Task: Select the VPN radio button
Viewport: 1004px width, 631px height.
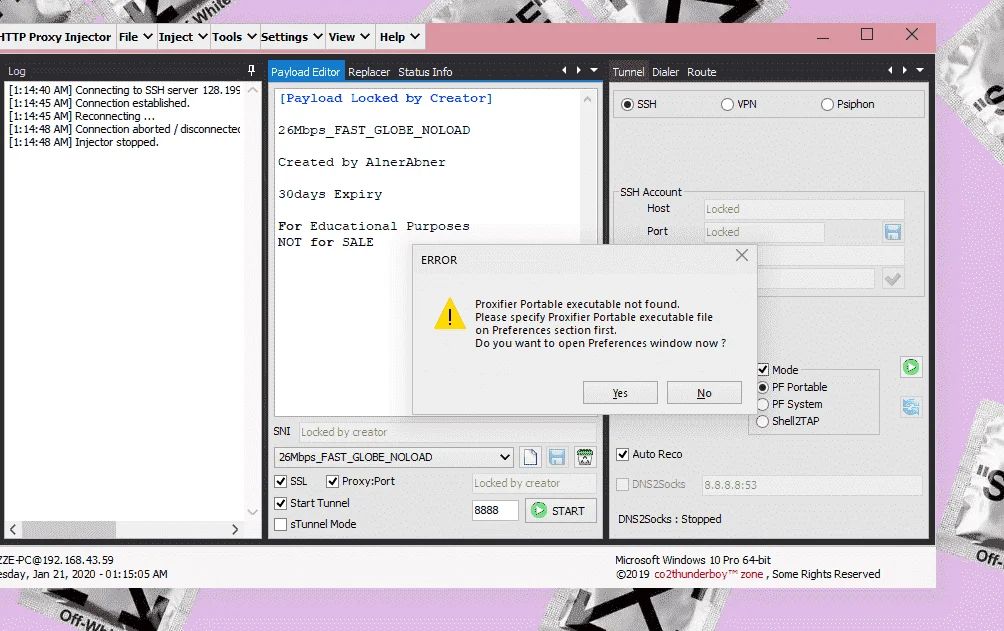Action: [727, 104]
